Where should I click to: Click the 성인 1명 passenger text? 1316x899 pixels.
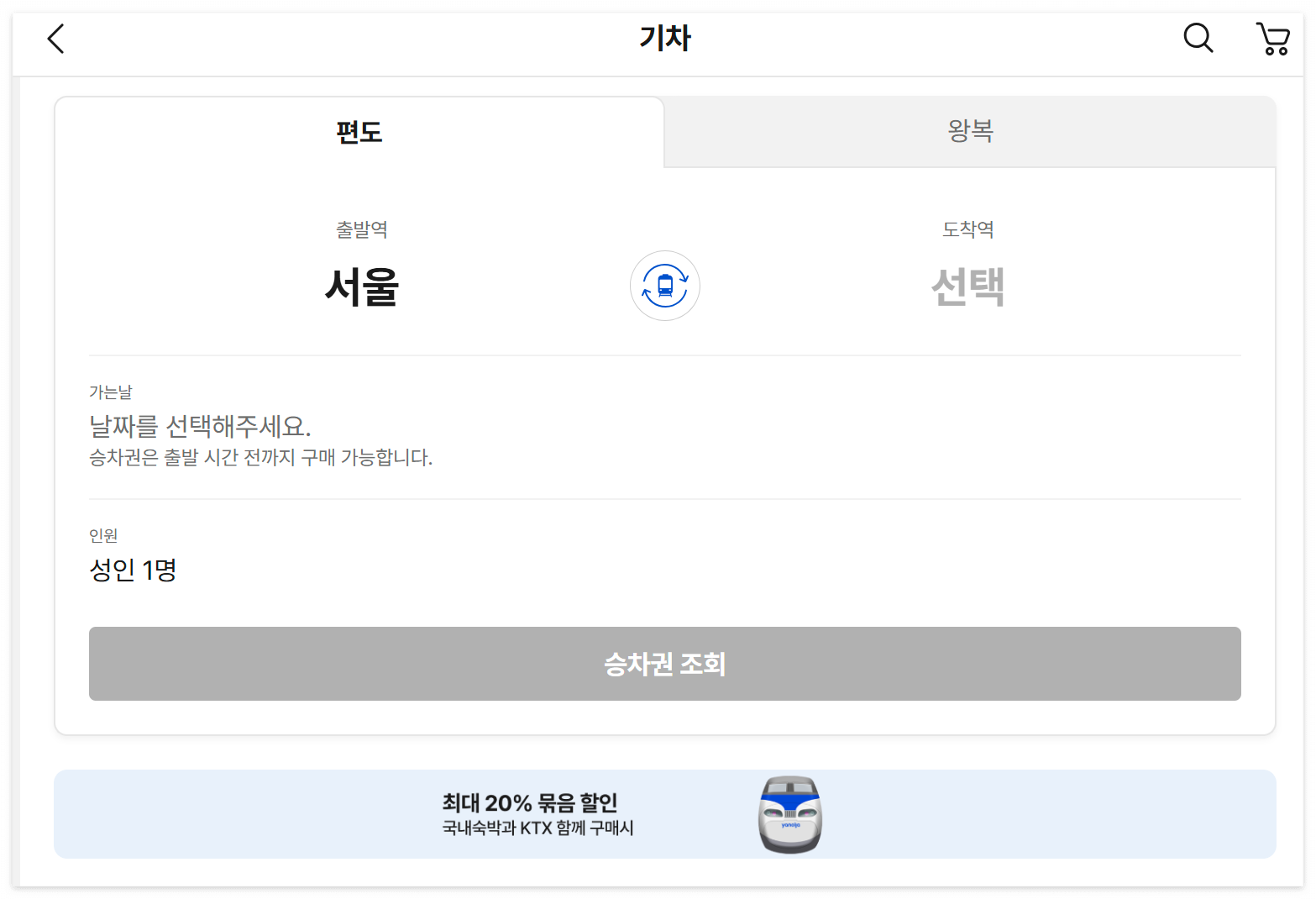(133, 570)
